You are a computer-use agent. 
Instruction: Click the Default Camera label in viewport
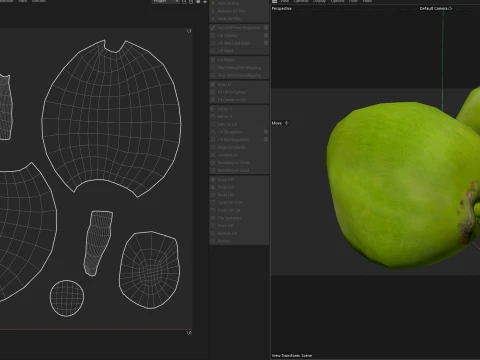pos(434,8)
